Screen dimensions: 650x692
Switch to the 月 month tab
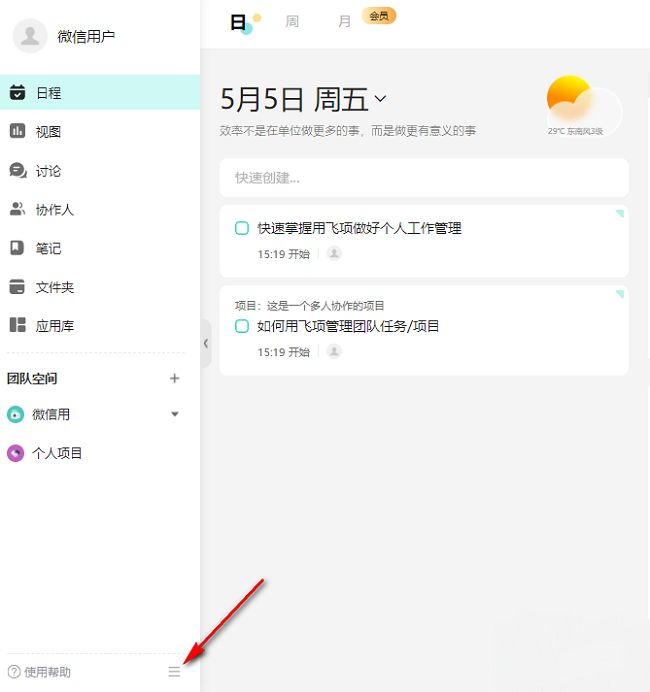(344, 21)
